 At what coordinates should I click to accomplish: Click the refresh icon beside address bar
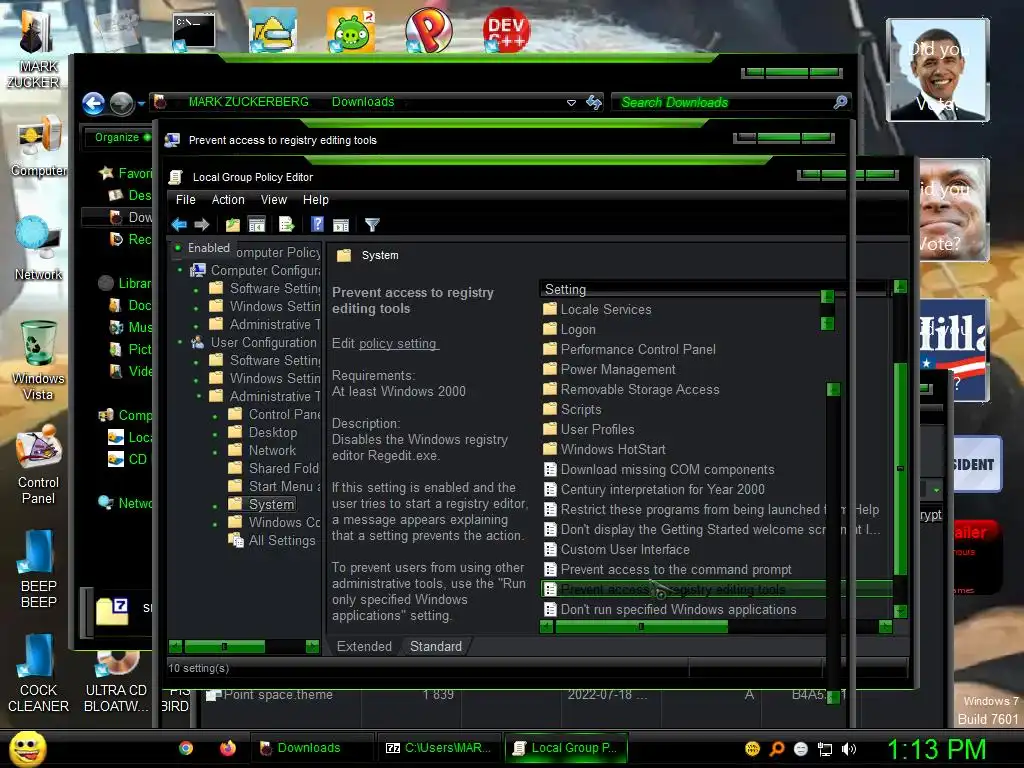[x=594, y=102]
